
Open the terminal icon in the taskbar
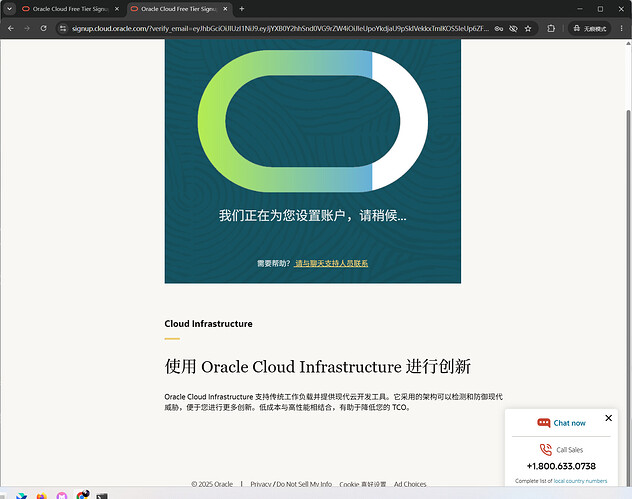point(102,496)
